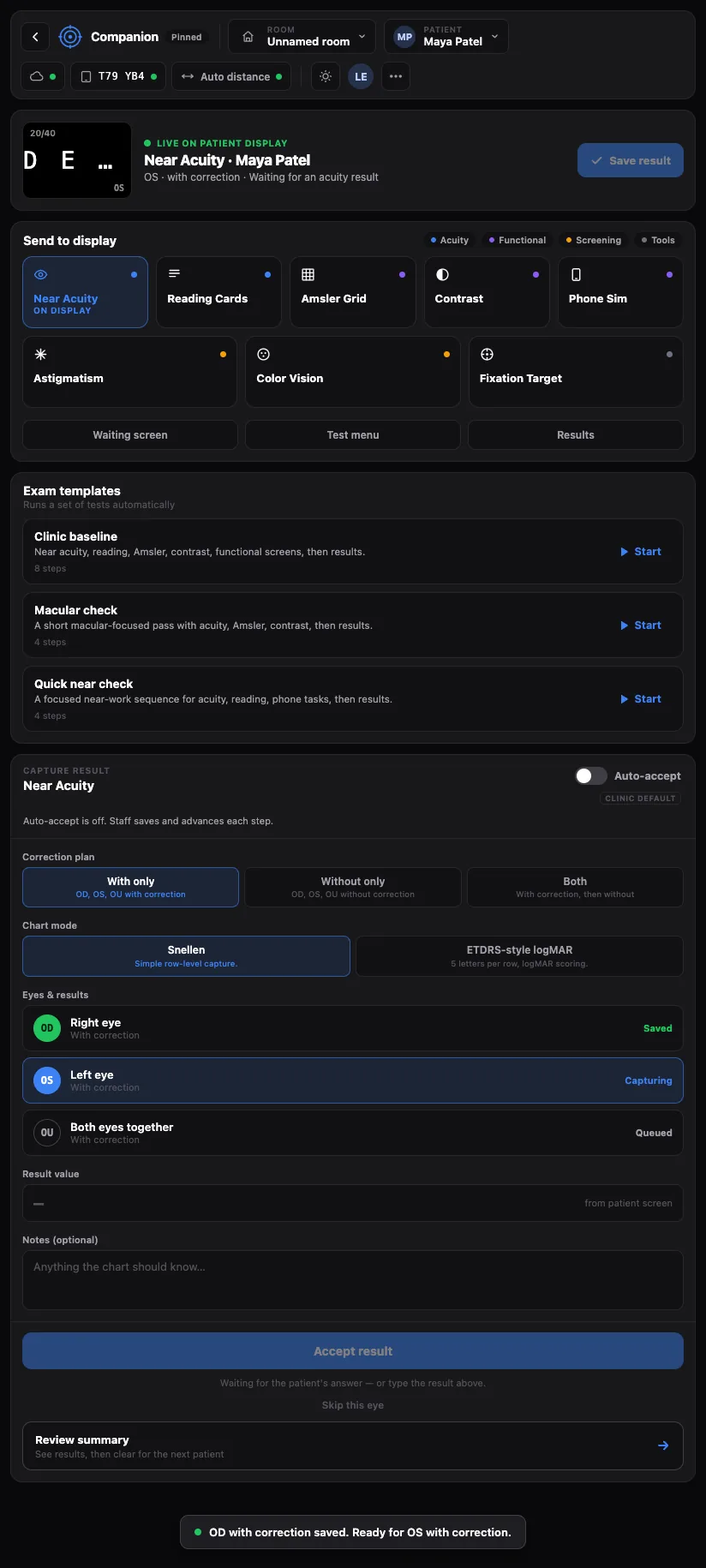
Task: Click Skip this eye link
Action: (353, 1405)
